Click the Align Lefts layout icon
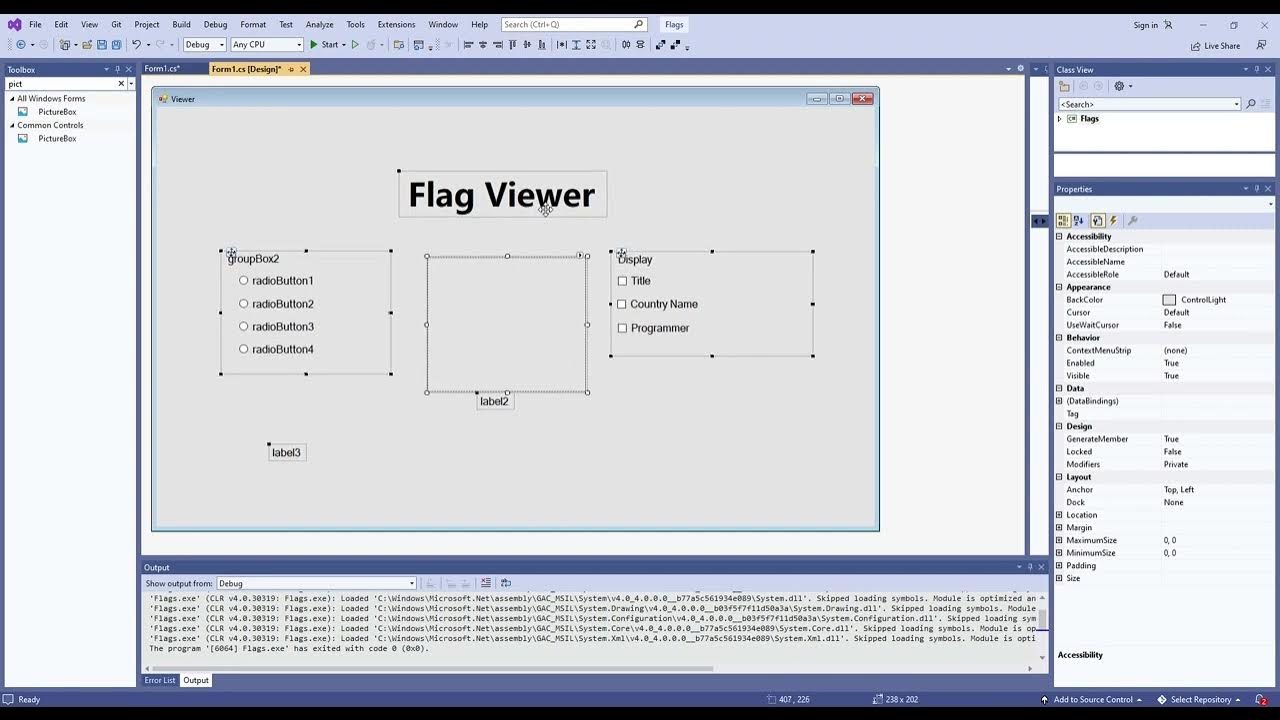The width and height of the screenshot is (1280, 720). 467,44
